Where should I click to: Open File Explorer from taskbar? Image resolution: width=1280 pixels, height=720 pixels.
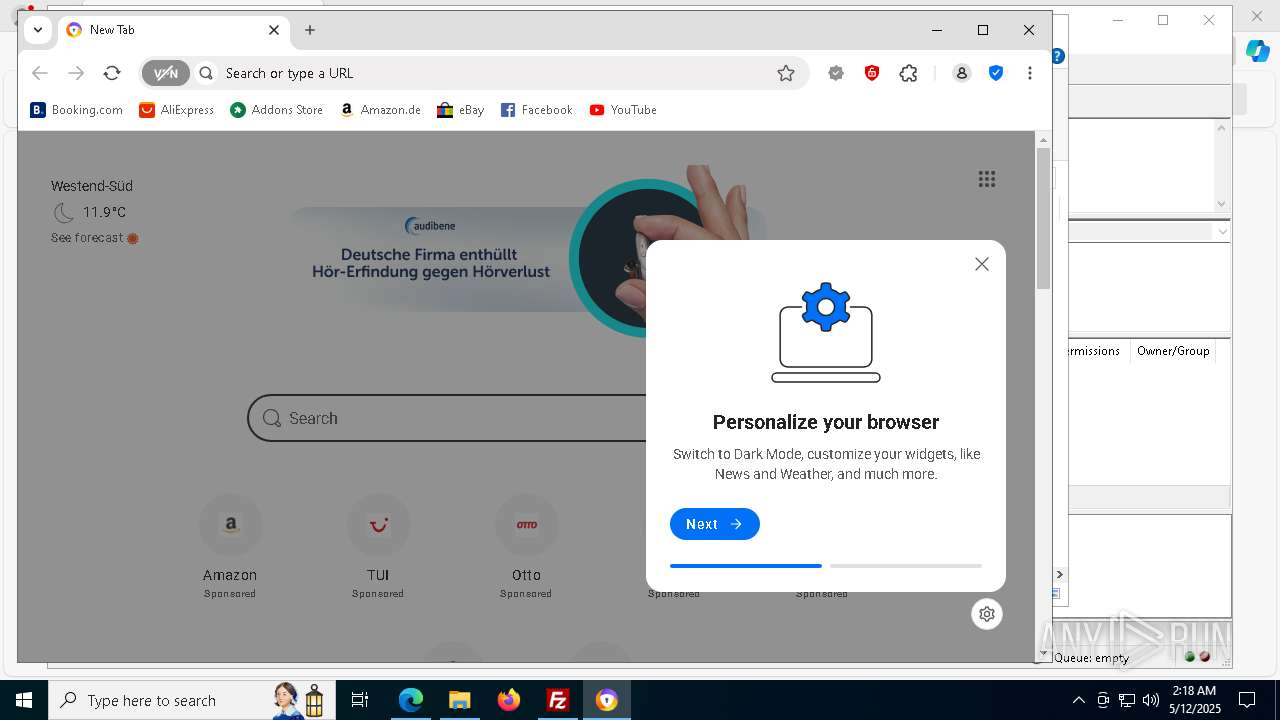point(459,700)
